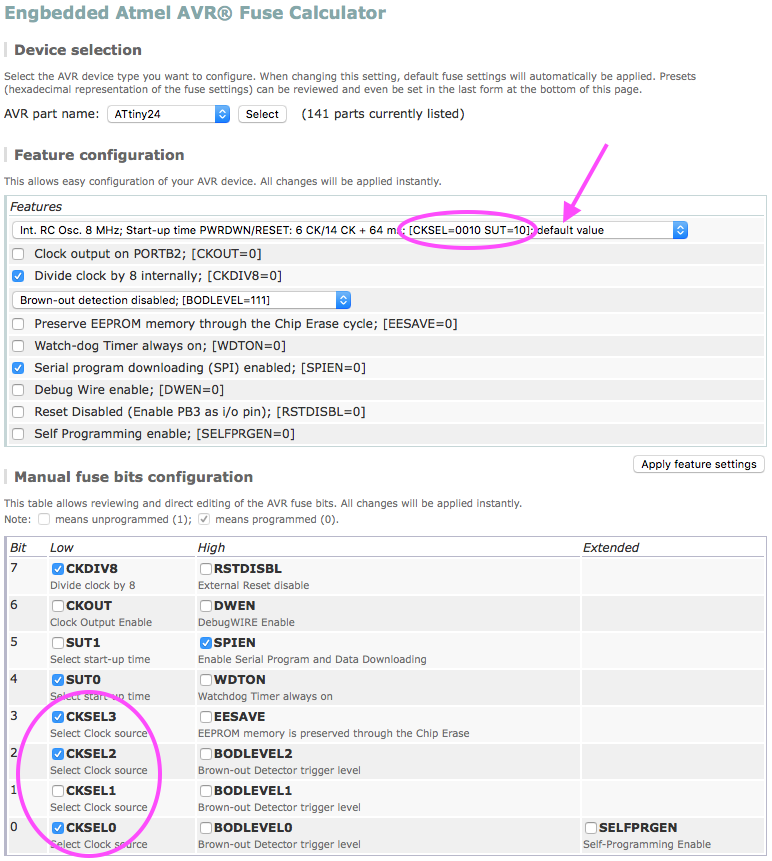
Task: Click 'External Reset disable' description
Action: 254,585
